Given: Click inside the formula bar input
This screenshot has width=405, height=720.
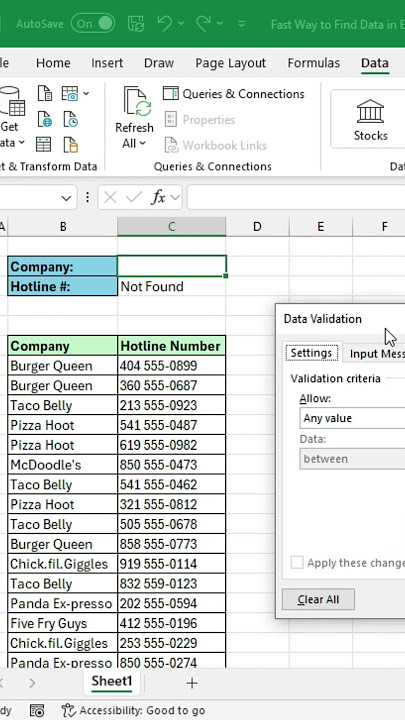Looking at the screenshot, I should point(296,198).
